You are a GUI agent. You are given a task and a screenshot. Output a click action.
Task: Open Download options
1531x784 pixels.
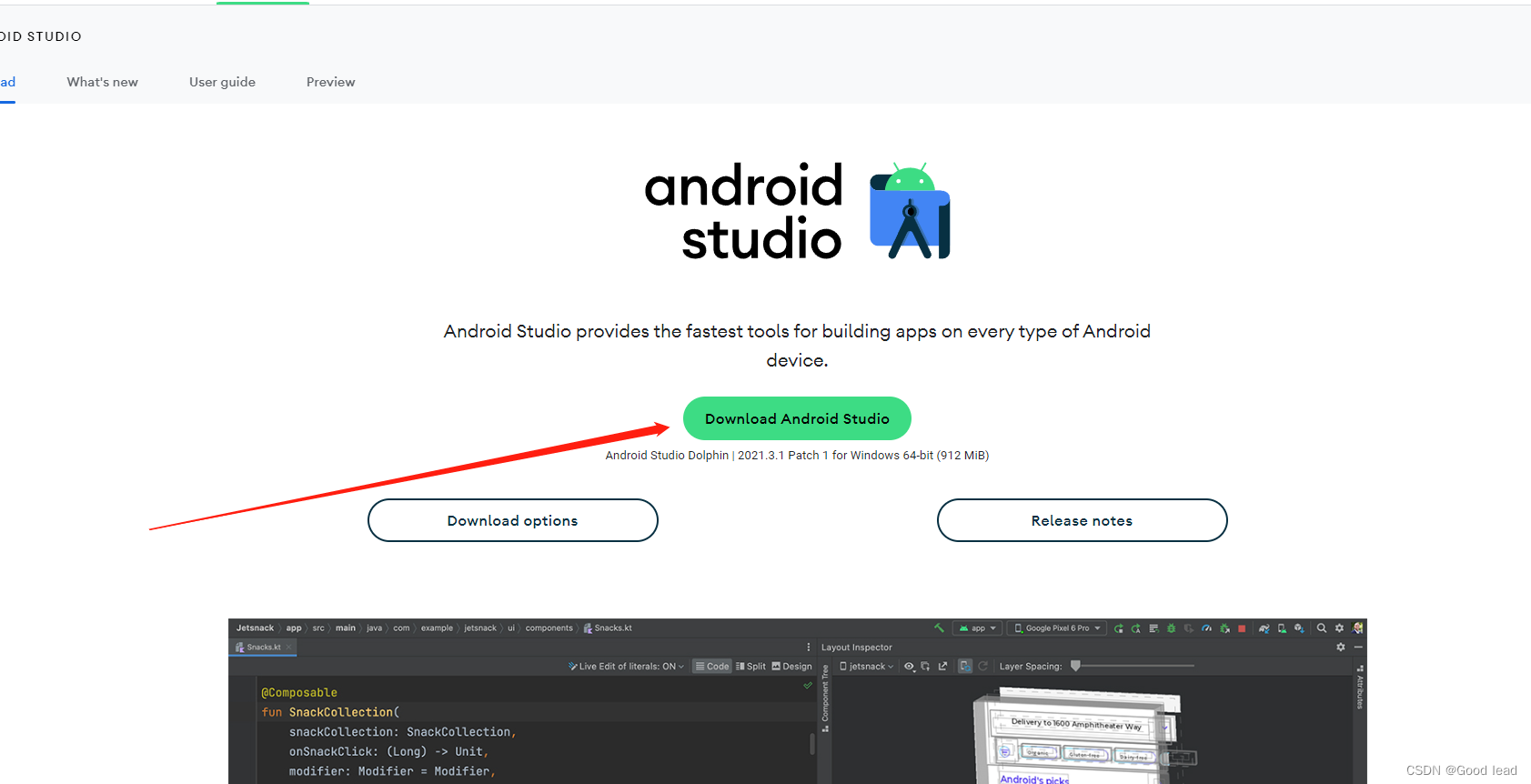(x=512, y=520)
